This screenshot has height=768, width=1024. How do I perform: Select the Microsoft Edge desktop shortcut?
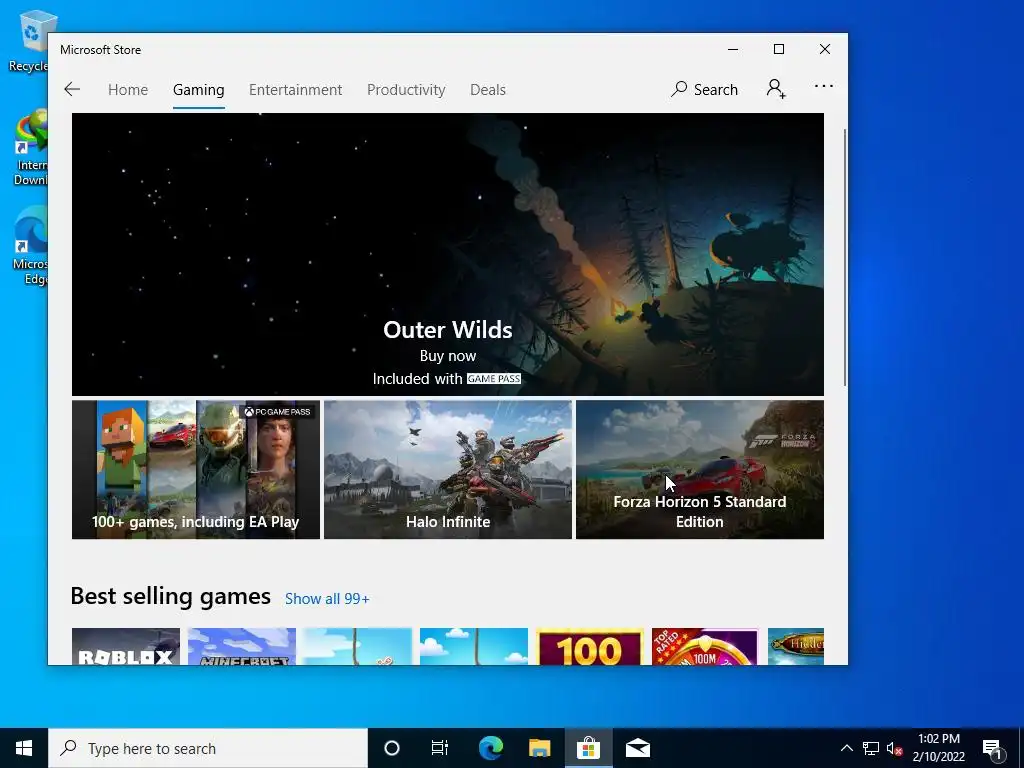[31, 247]
